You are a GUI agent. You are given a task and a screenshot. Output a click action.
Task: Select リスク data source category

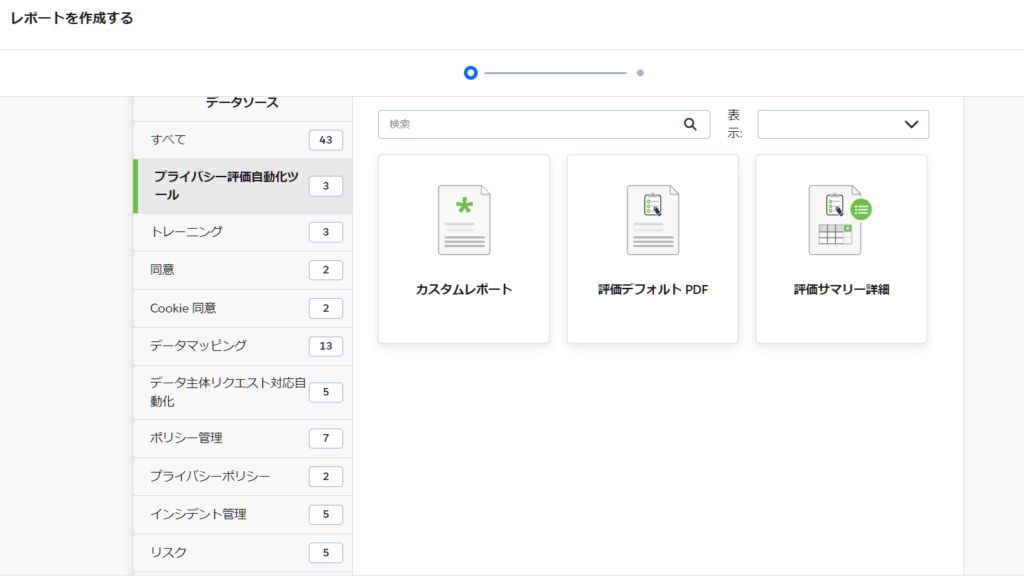pyautogui.click(x=242, y=552)
